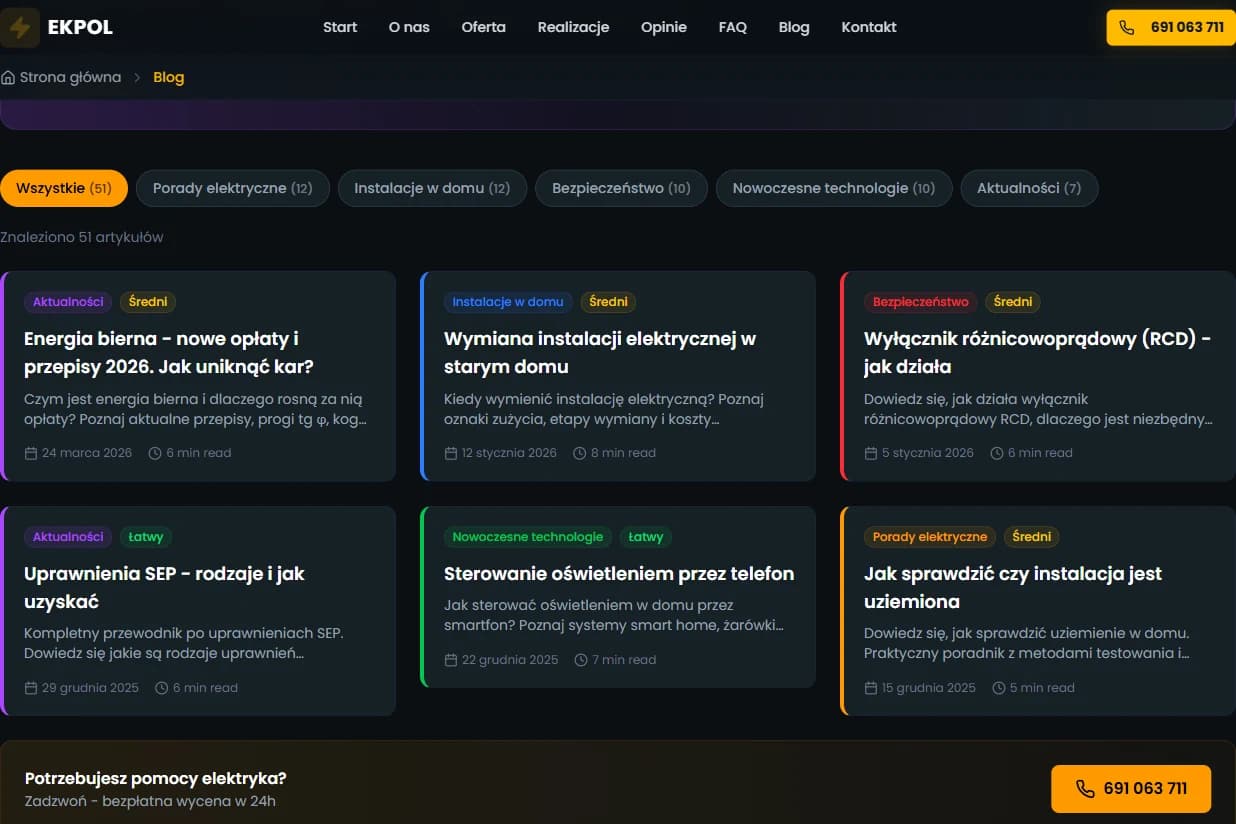Filter by Aktualności (7)
Viewport: 1236px width, 824px height.
(1029, 188)
